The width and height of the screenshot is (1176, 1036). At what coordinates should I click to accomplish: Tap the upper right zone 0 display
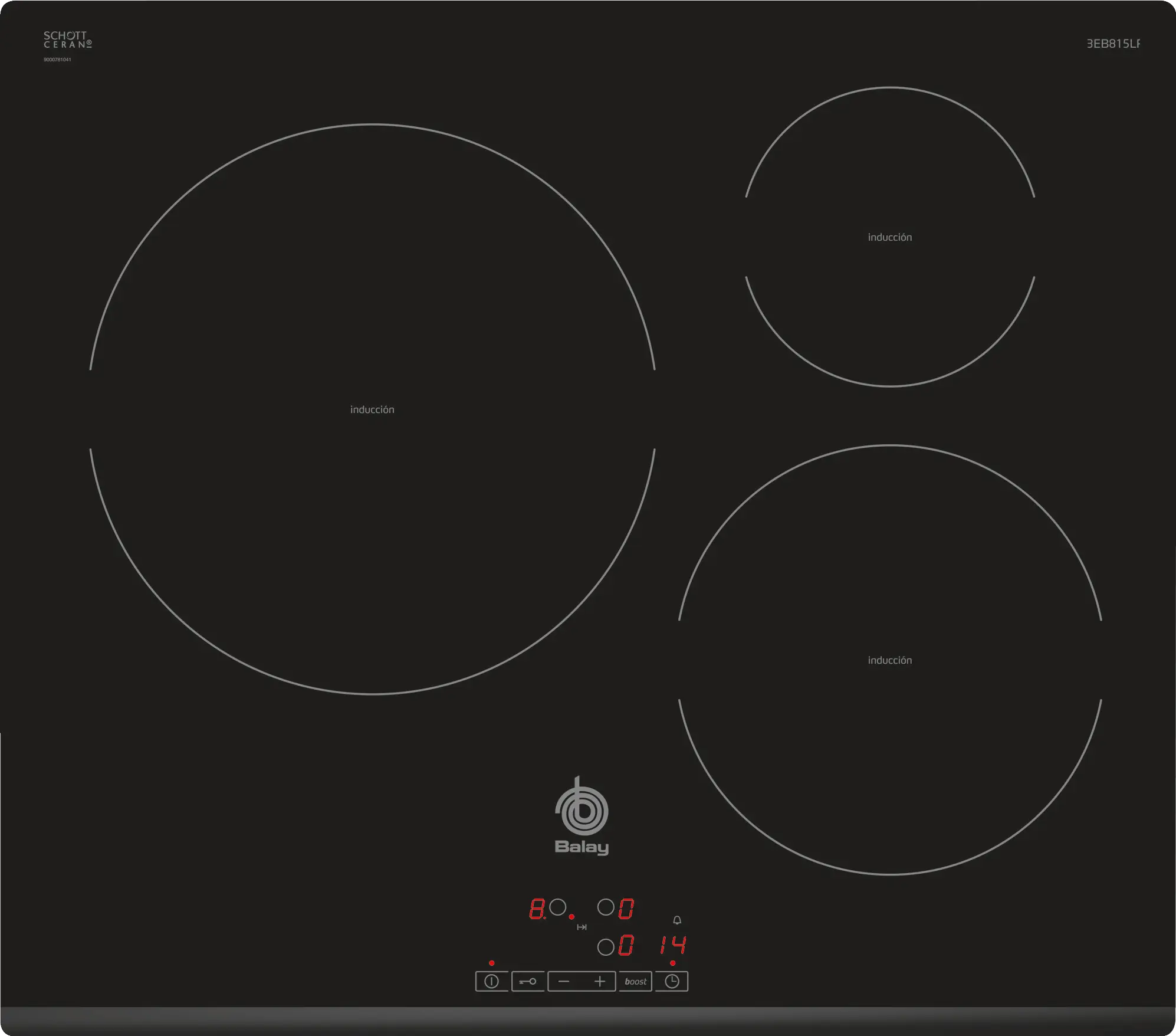(626, 909)
